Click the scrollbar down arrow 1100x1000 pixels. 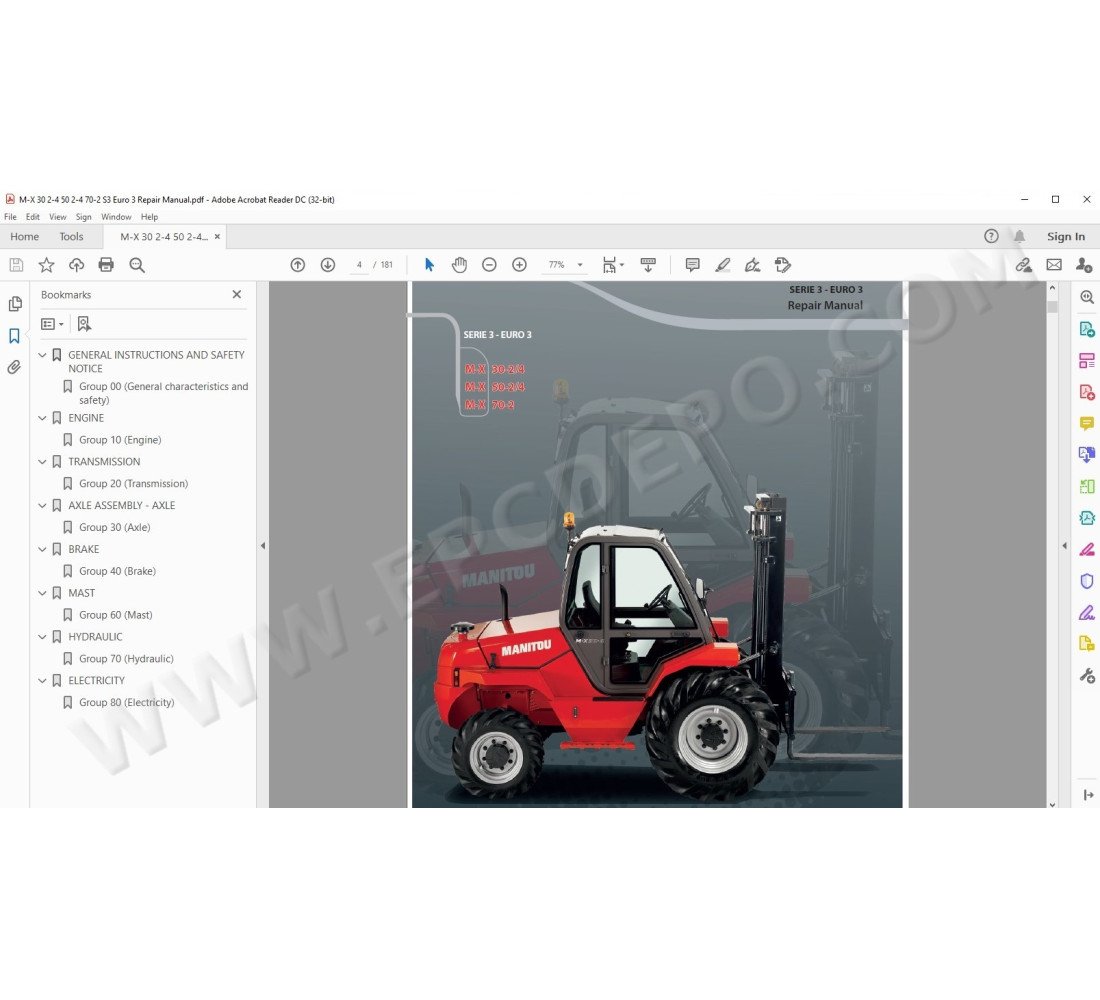pyautogui.click(x=1052, y=804)
